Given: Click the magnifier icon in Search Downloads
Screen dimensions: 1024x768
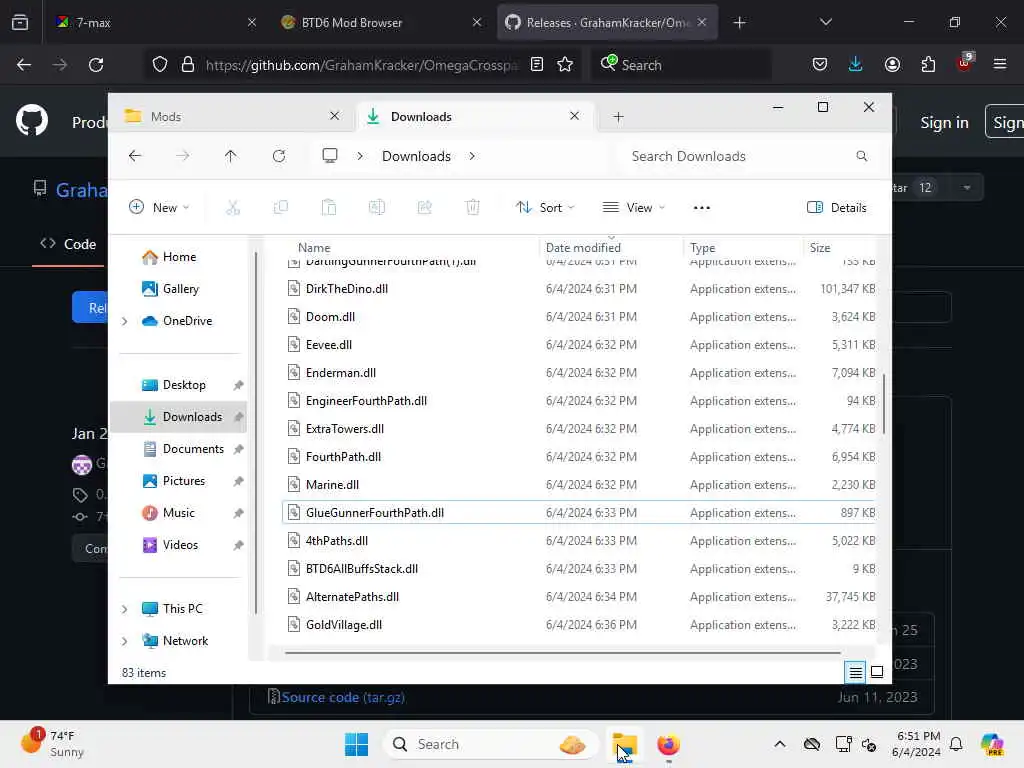Looking at the screenshot, I should (861, 156).
